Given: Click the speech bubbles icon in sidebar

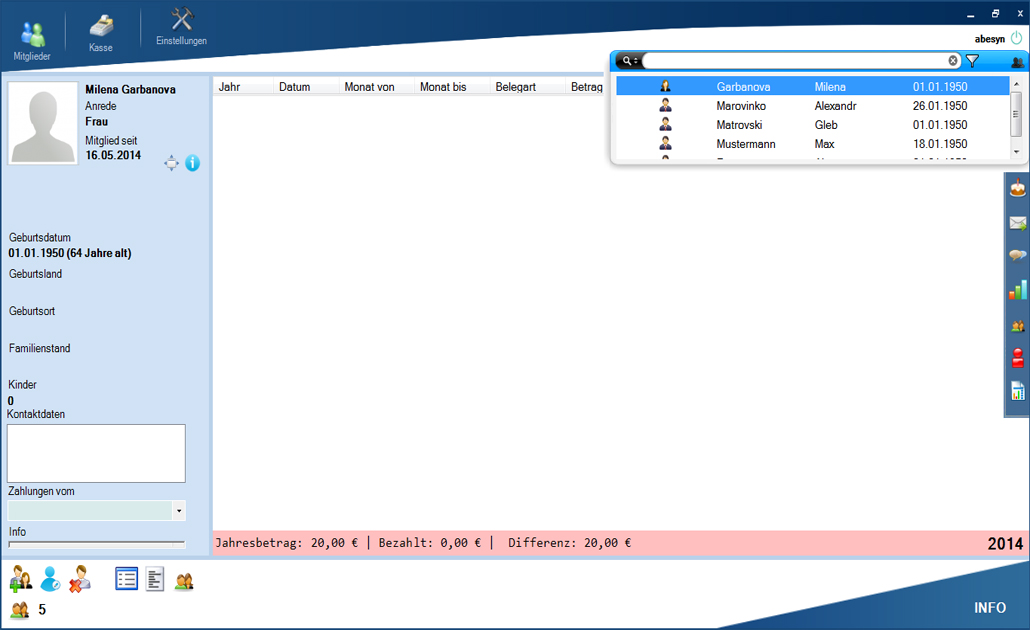Looking at the screenshot, I should pos(1018,256).
